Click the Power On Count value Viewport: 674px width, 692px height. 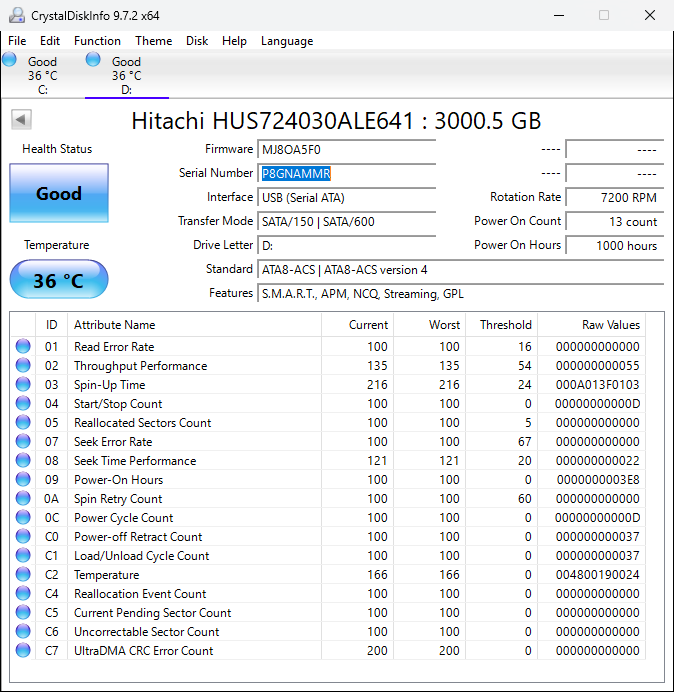[x=615, y=221]
